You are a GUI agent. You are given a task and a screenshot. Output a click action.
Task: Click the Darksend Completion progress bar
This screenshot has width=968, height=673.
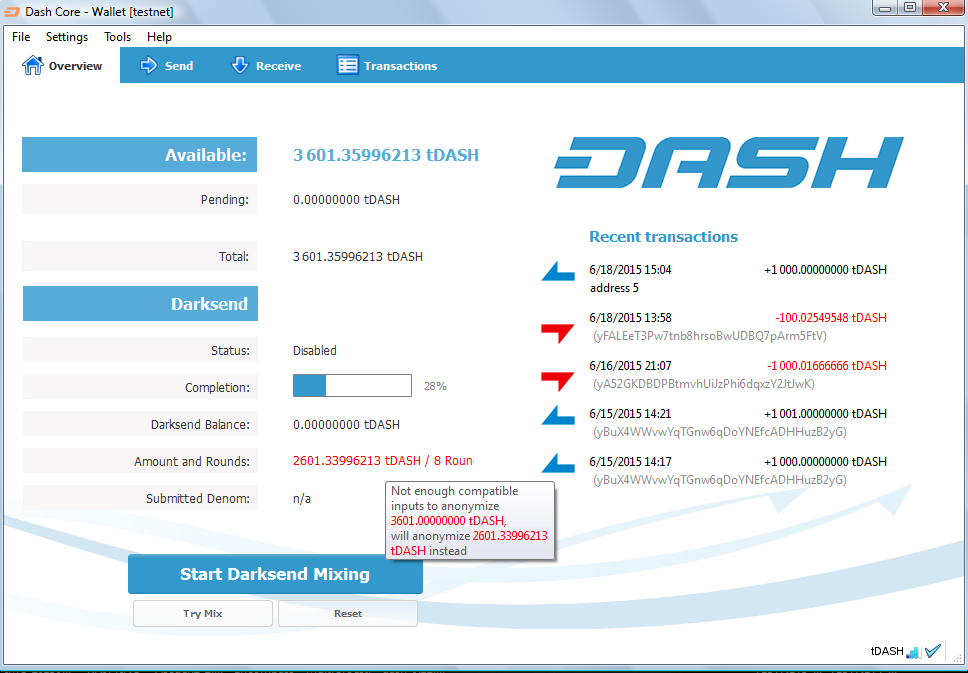(352, 386)
